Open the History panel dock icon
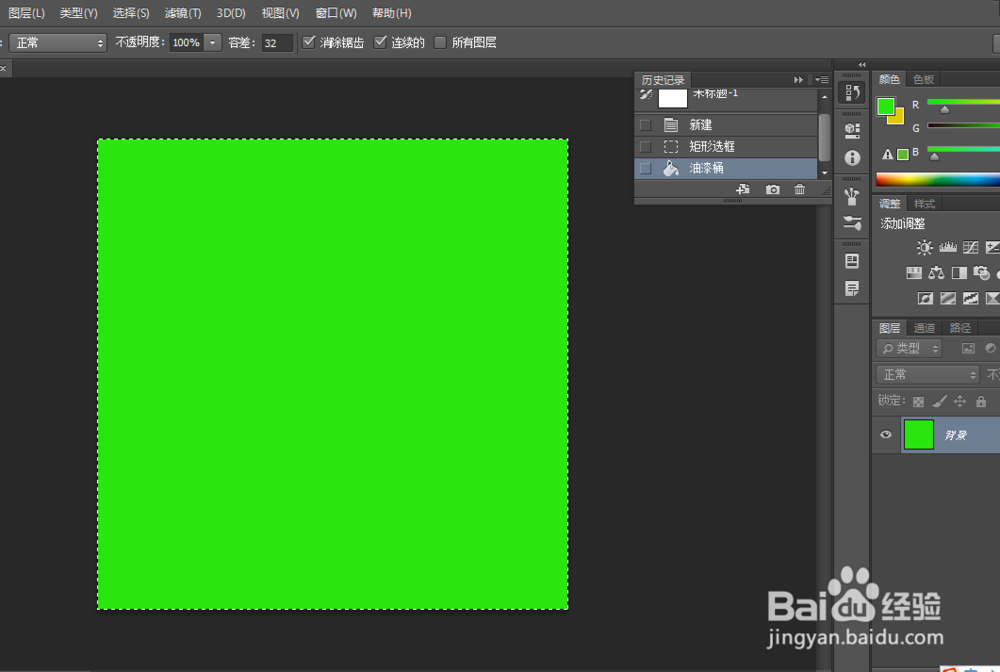 tap(852, 93)
